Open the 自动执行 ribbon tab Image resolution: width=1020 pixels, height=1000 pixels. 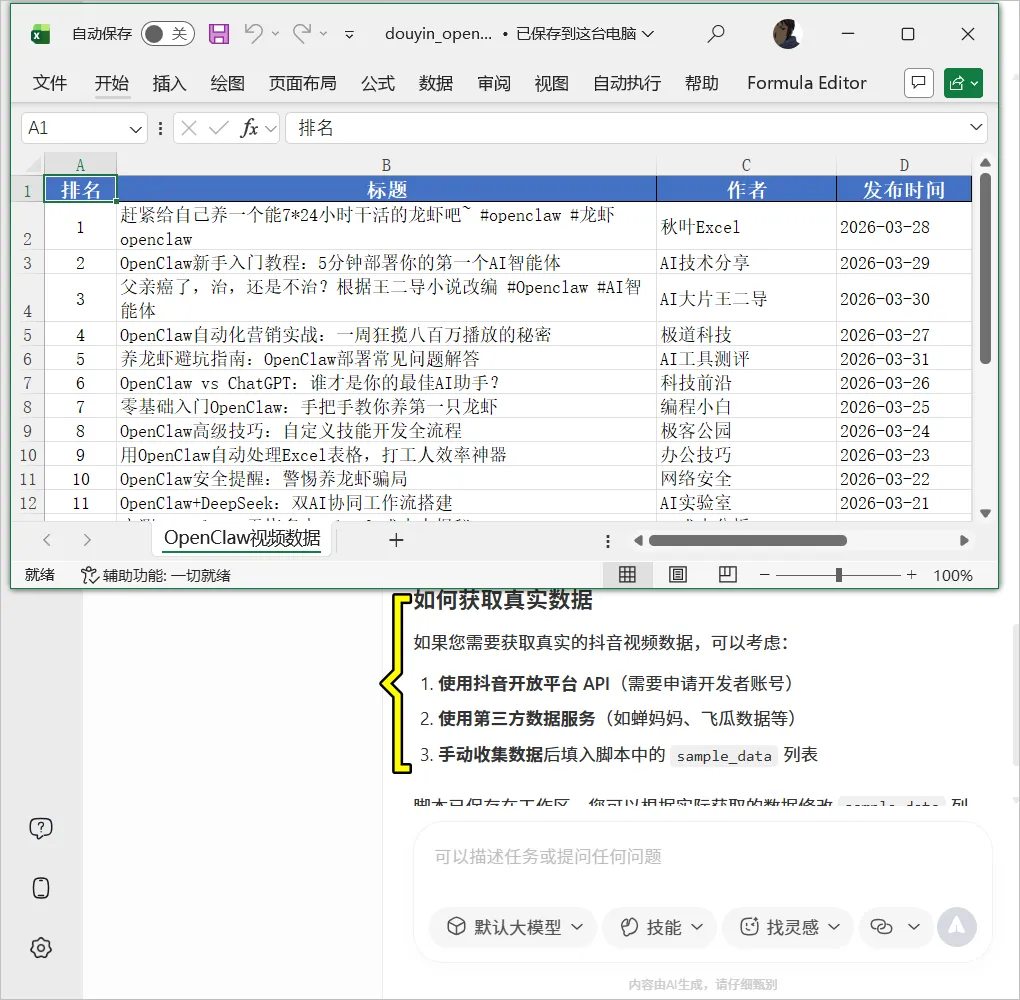tap(627, 83)
